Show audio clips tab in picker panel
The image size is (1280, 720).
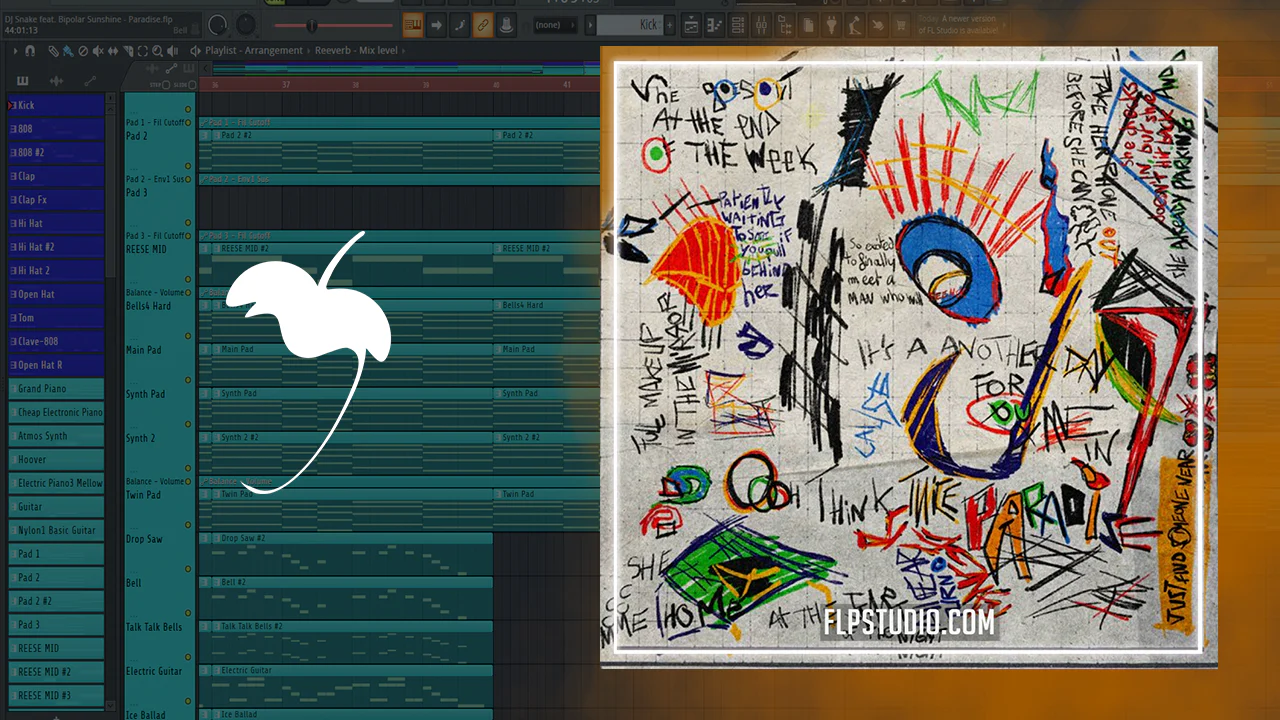click(56, 81)
